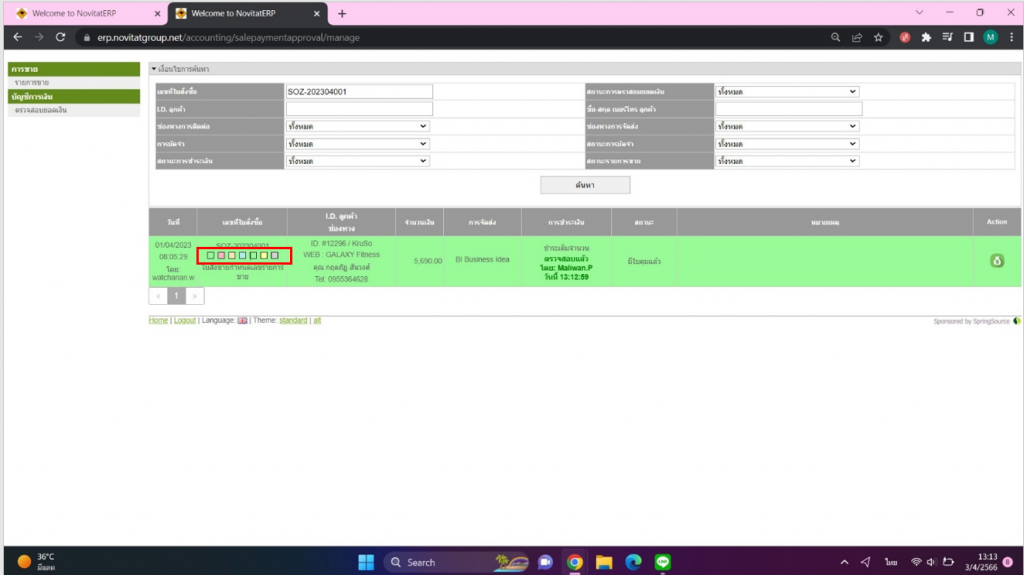Open the ช่องทางการติดต่อ dropdown
This screenshot has height=575, width=1024.
(x=357, y=126)
